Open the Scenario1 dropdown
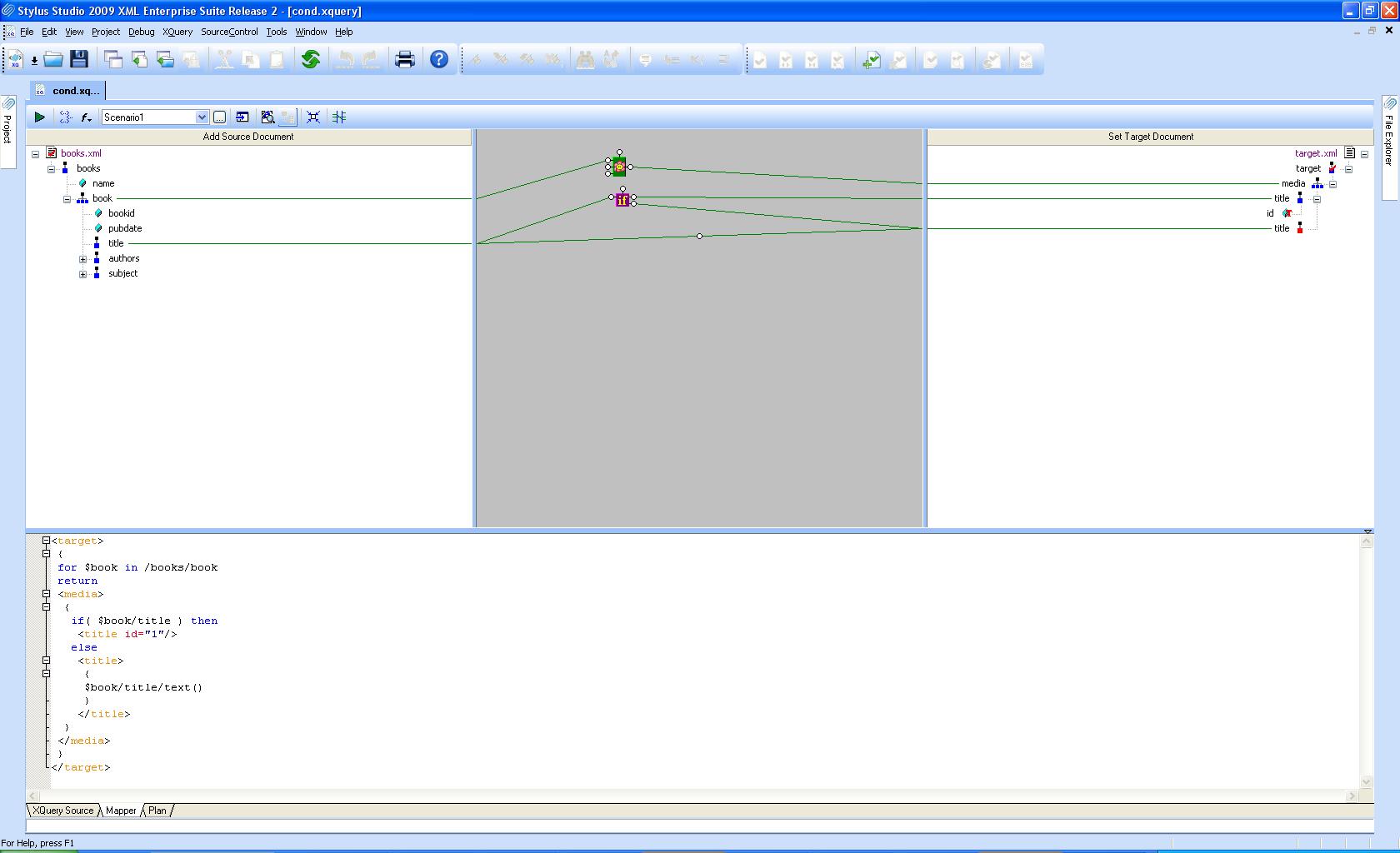This screenshot has width=1400, height=853. (x=201, y=117)
